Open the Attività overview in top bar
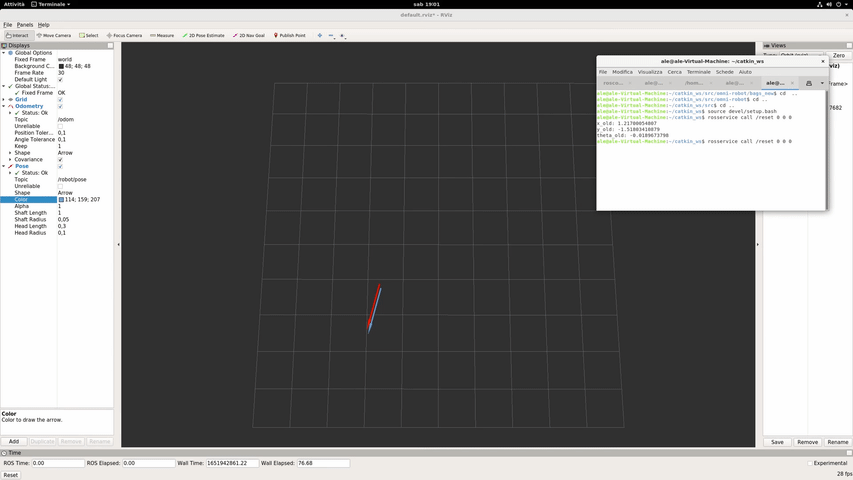The height and width of the screenshot is (480, 853). (x=14, y=4)
